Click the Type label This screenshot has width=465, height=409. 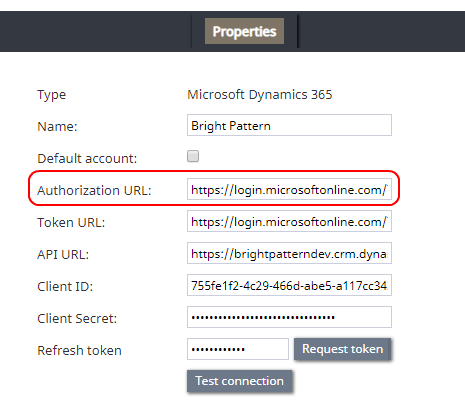pos(52,95)
